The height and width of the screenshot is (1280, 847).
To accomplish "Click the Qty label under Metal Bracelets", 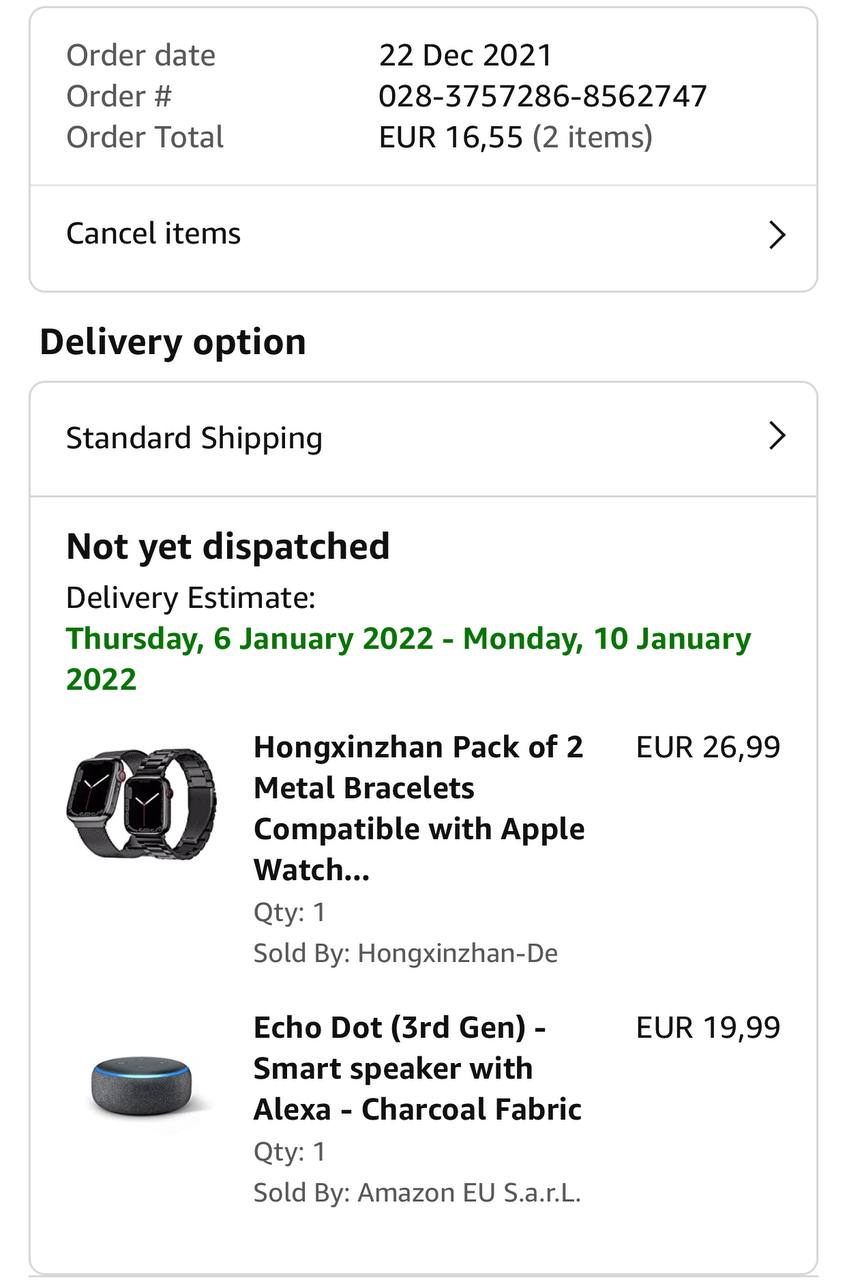I will tap(289, 912).
